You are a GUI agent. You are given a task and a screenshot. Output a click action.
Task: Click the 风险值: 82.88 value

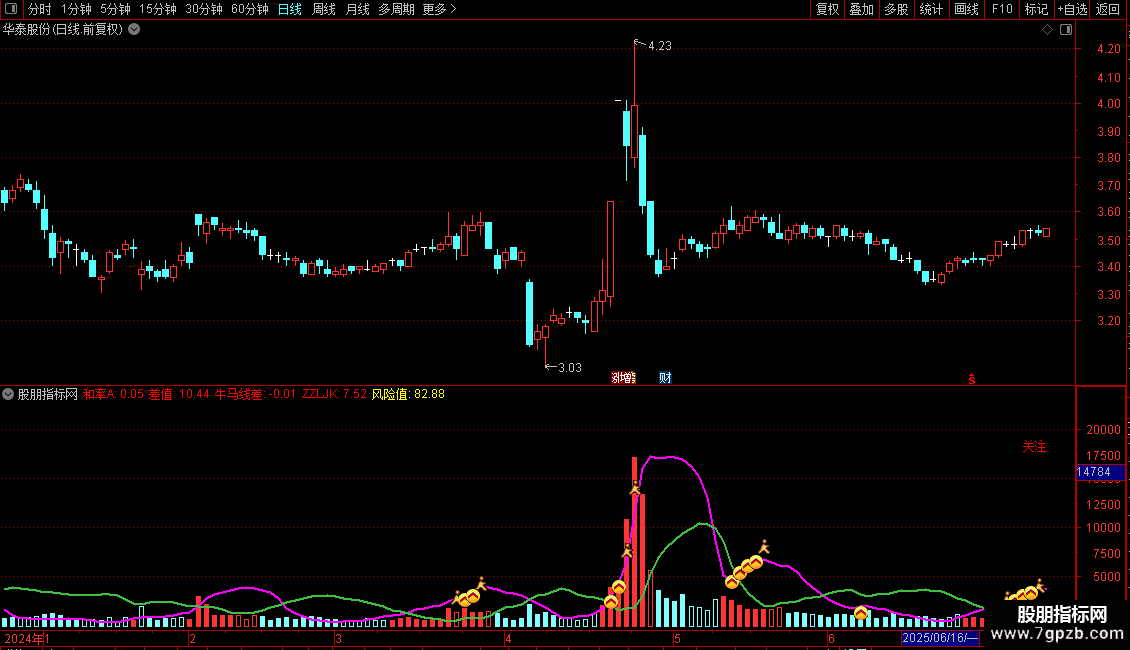[x=408, y=394]
